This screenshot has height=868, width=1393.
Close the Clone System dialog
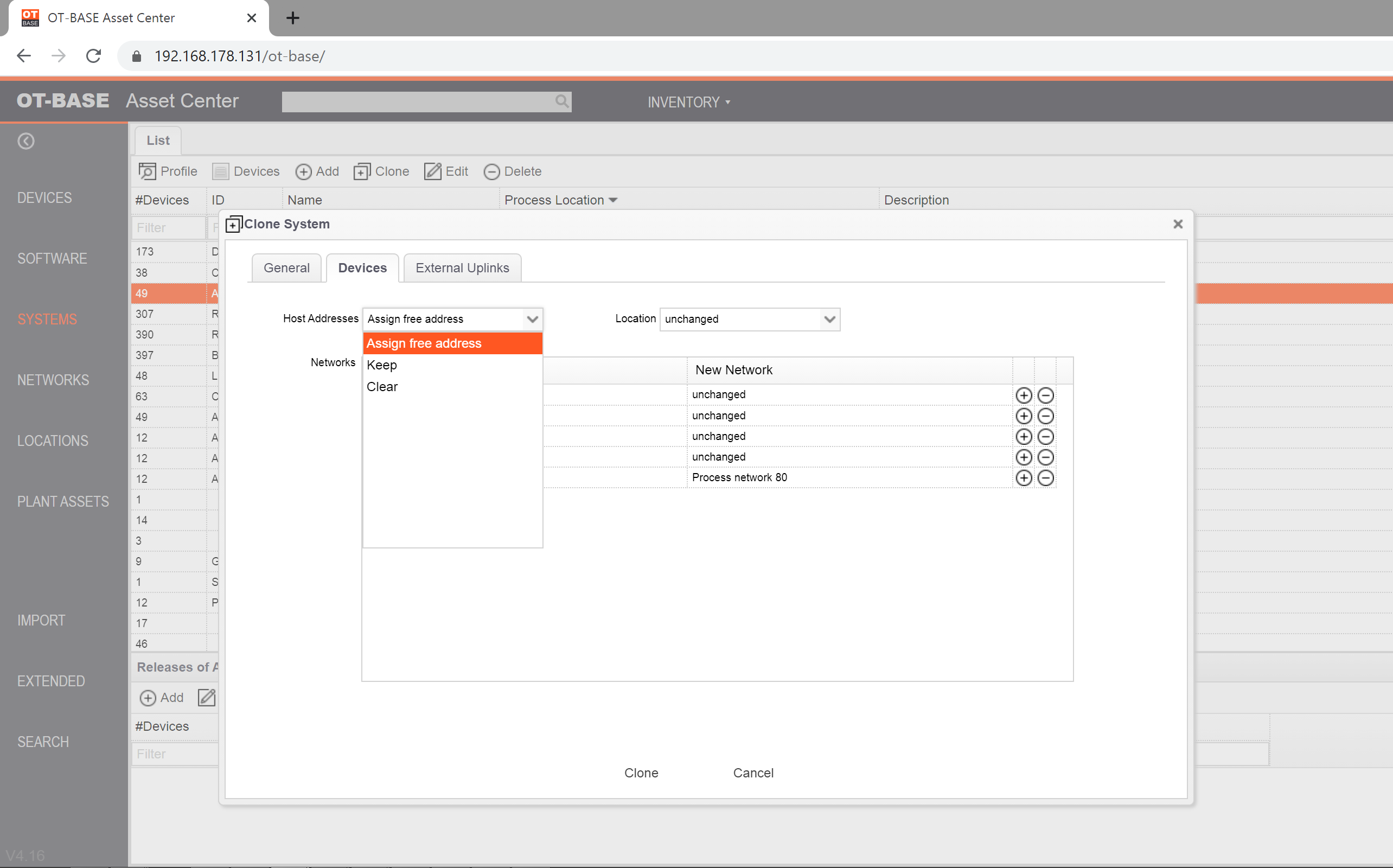click(x=1178, y=224)
